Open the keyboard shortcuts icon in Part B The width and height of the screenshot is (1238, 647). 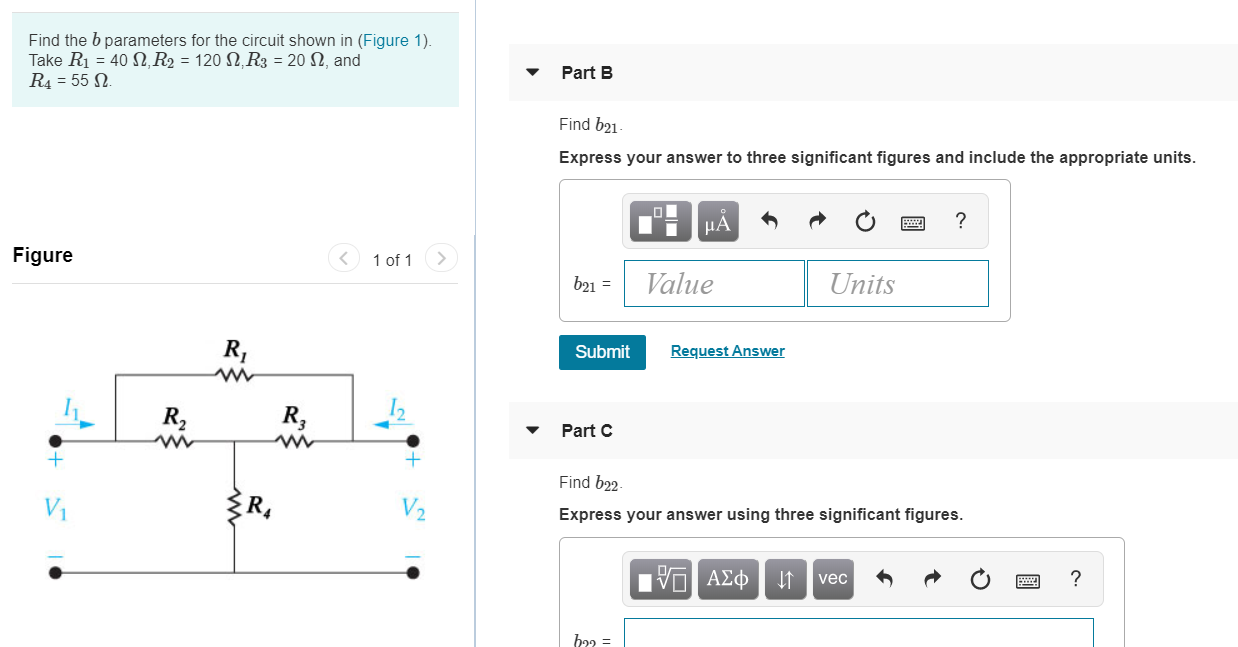[912, 221]
